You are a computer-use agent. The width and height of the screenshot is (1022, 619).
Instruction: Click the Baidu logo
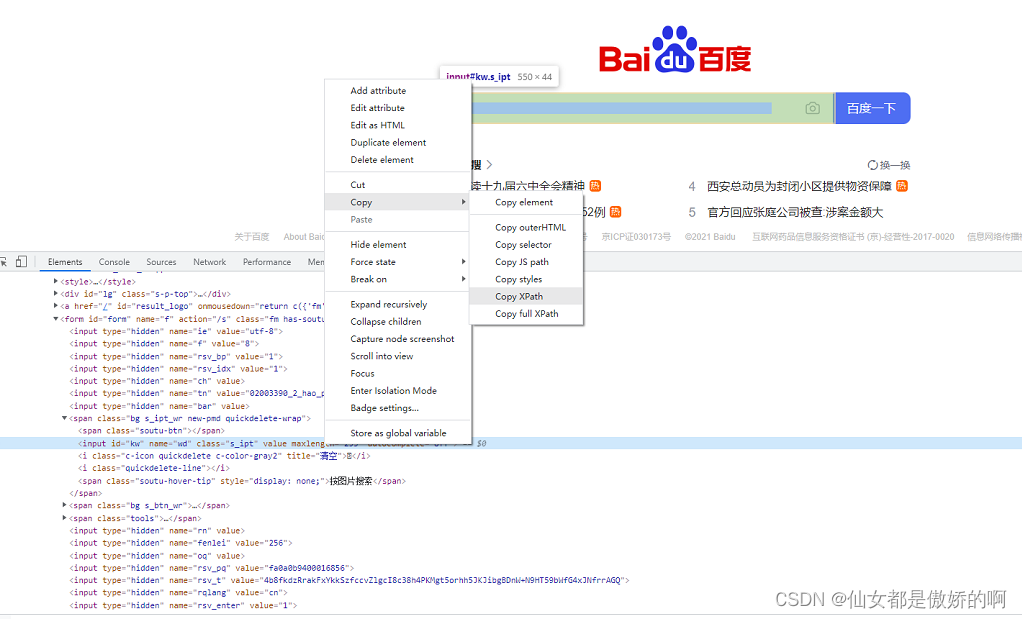[675, 50]
